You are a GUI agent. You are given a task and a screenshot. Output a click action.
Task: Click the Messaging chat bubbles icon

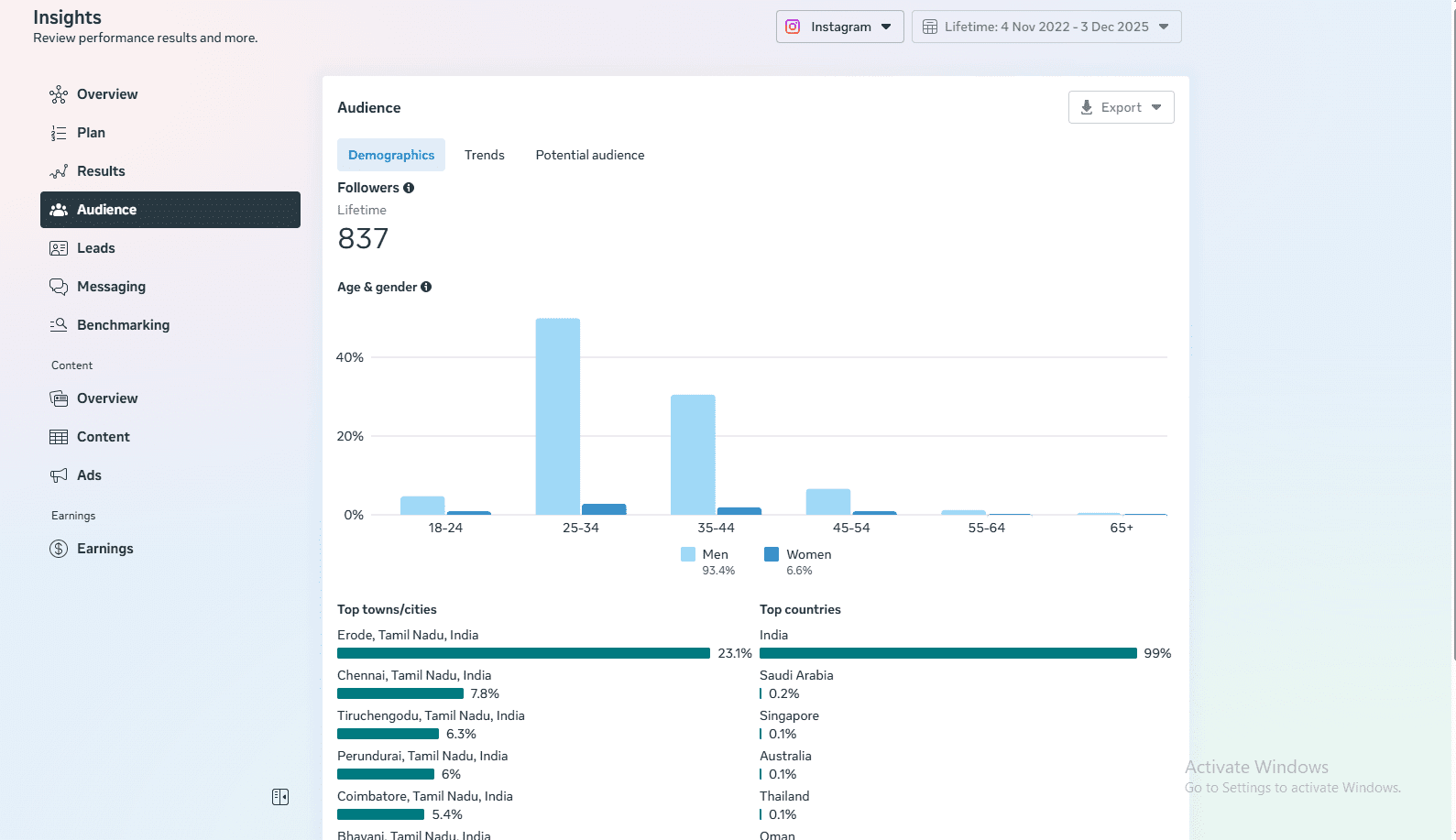pos(59,287)
